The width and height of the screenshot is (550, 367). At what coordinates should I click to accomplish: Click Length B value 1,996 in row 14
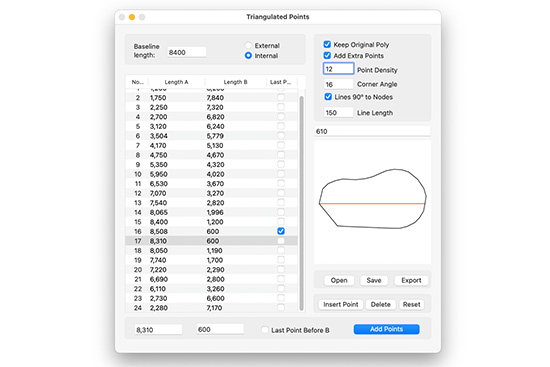tap(215, 212)
